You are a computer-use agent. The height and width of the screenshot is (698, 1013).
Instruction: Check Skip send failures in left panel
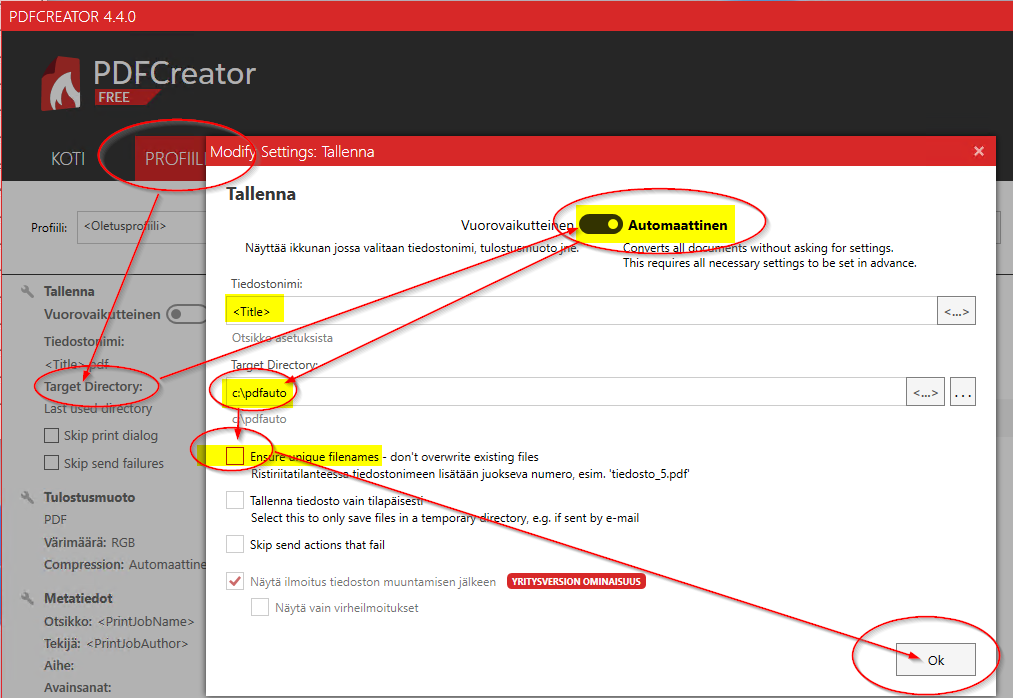tap(52, 463)
